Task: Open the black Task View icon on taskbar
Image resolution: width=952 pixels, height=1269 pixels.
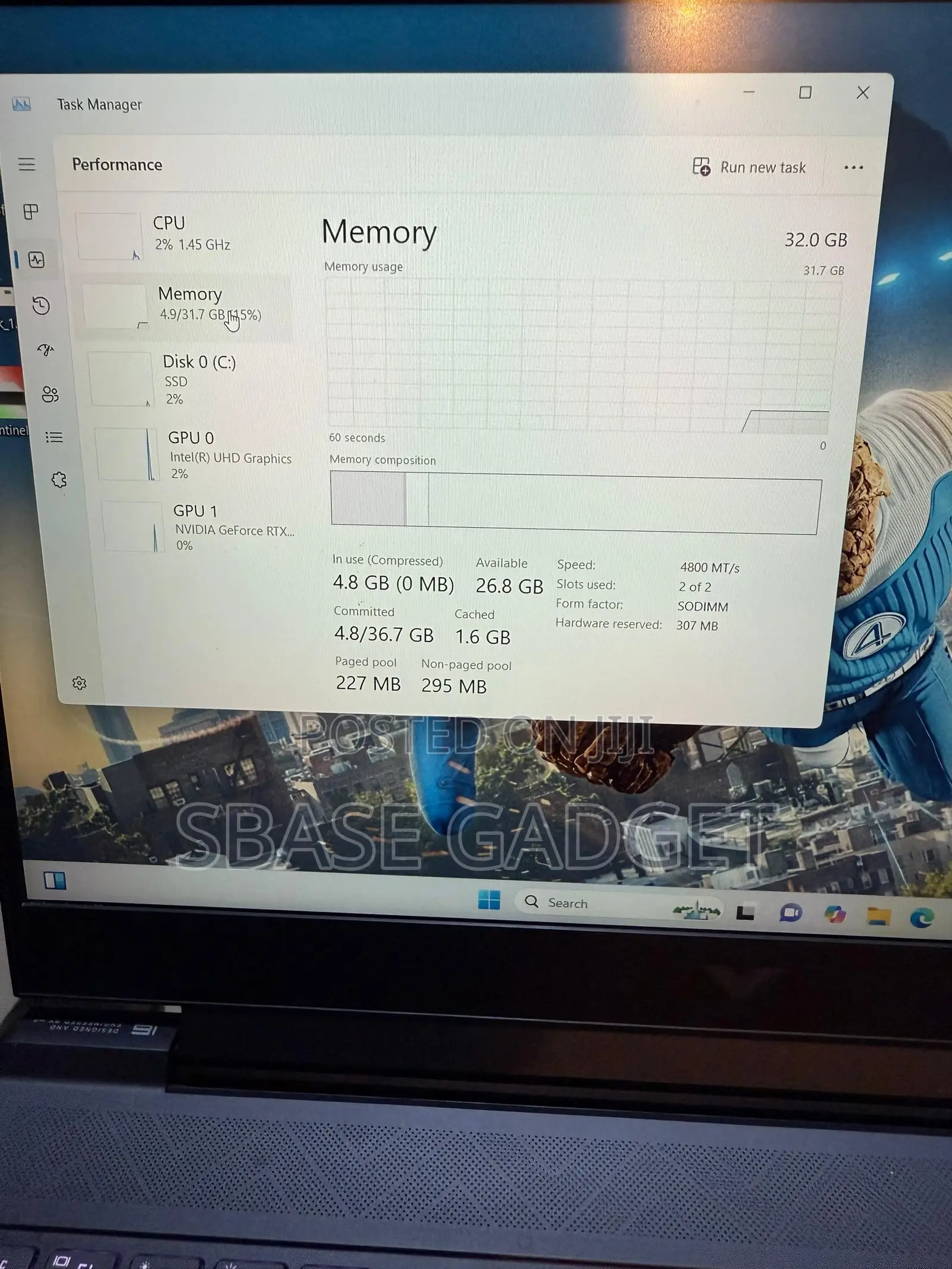Action: (x=746, y=911)
